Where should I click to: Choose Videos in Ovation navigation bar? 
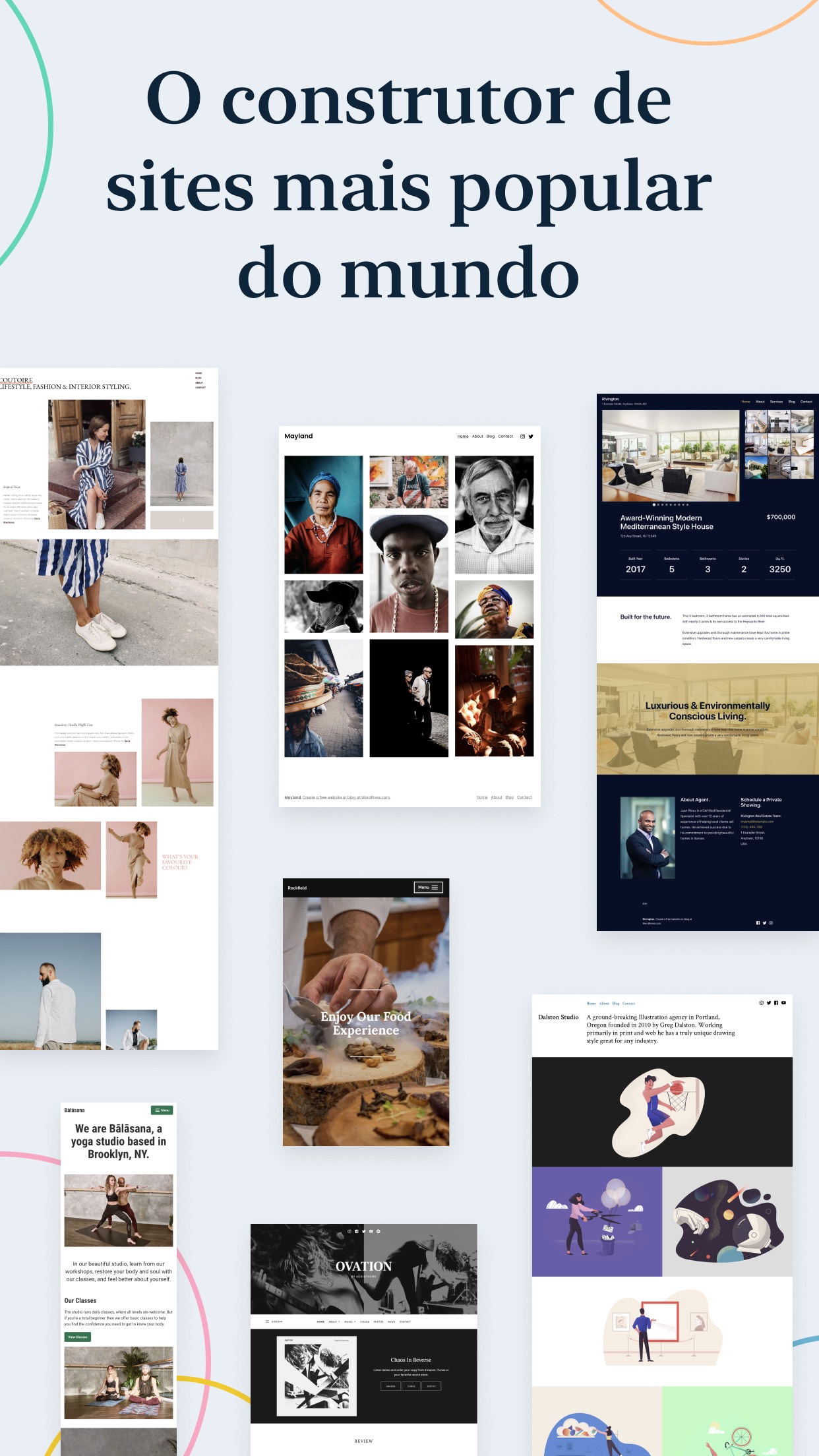(365, 1321)
